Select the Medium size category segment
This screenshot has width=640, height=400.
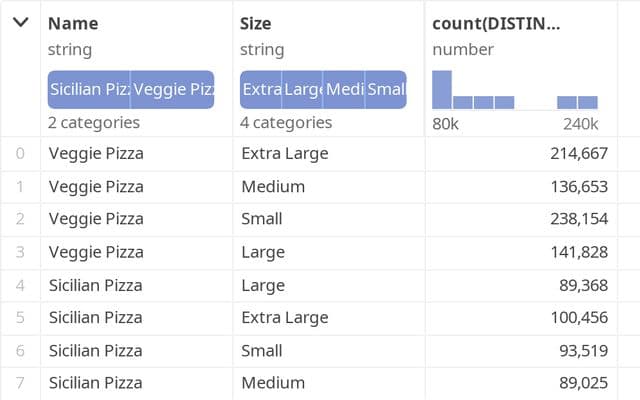pyautogui.click(x=344, y=89)
